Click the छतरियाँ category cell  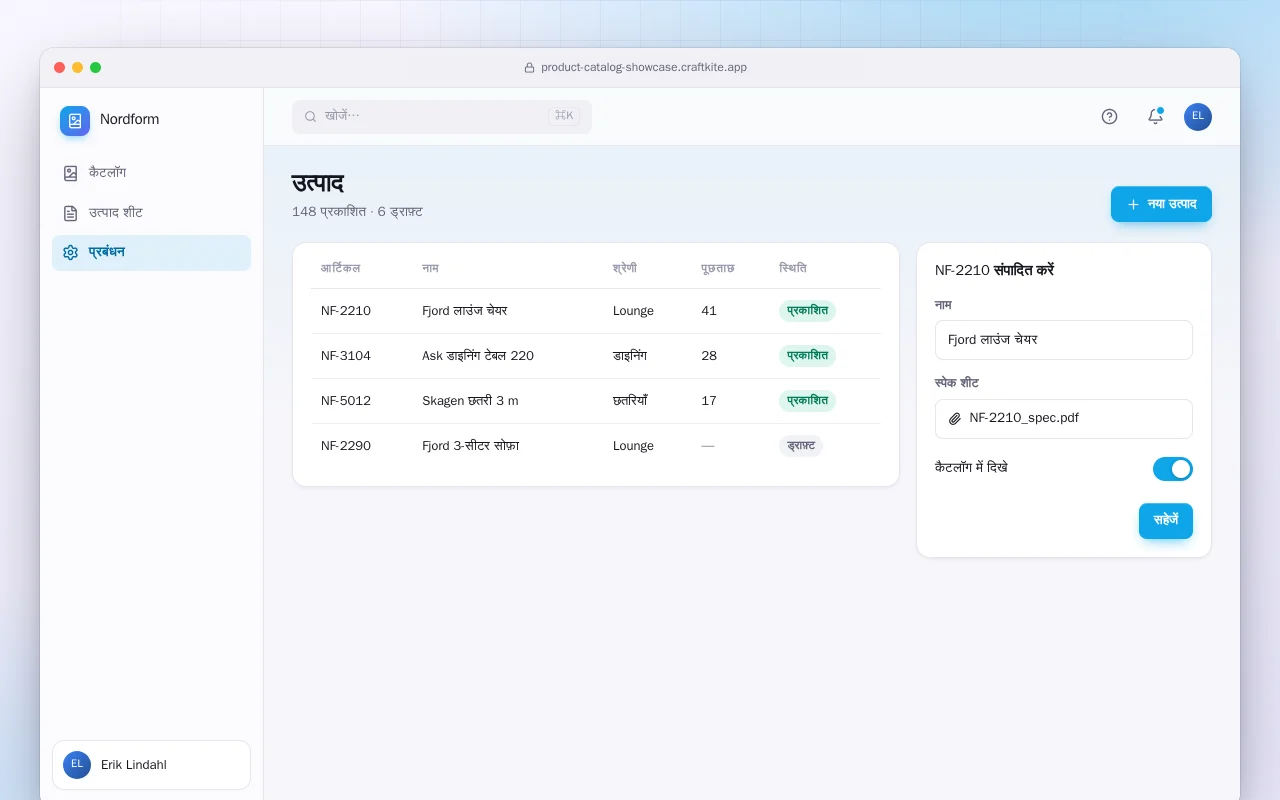pyautogui.click(x=630, y=401)
